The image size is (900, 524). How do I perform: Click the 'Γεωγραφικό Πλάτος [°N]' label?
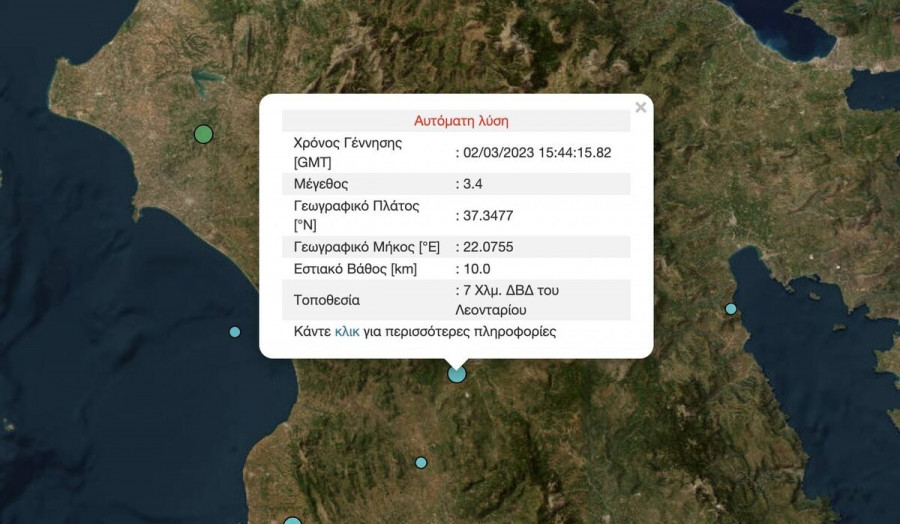pyautogui.click(x=357, y=214)
